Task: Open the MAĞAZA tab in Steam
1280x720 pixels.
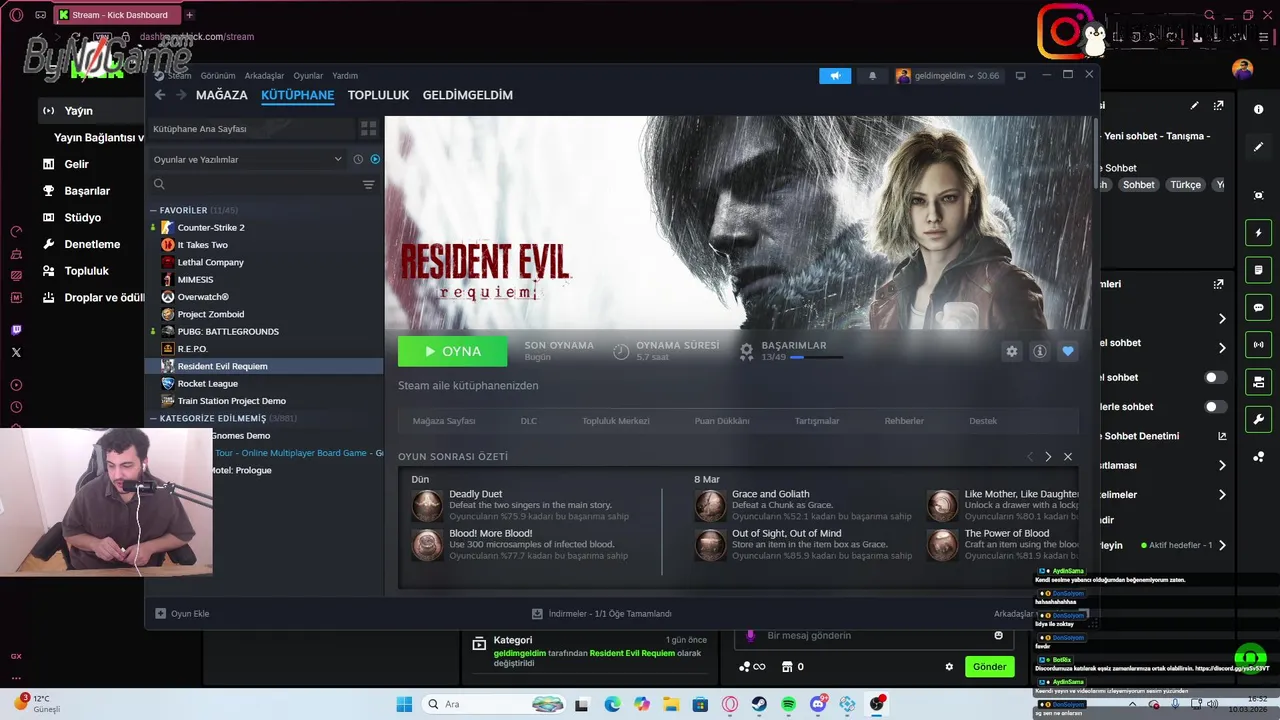Action: pyautogui.click(x=221, y=95)
